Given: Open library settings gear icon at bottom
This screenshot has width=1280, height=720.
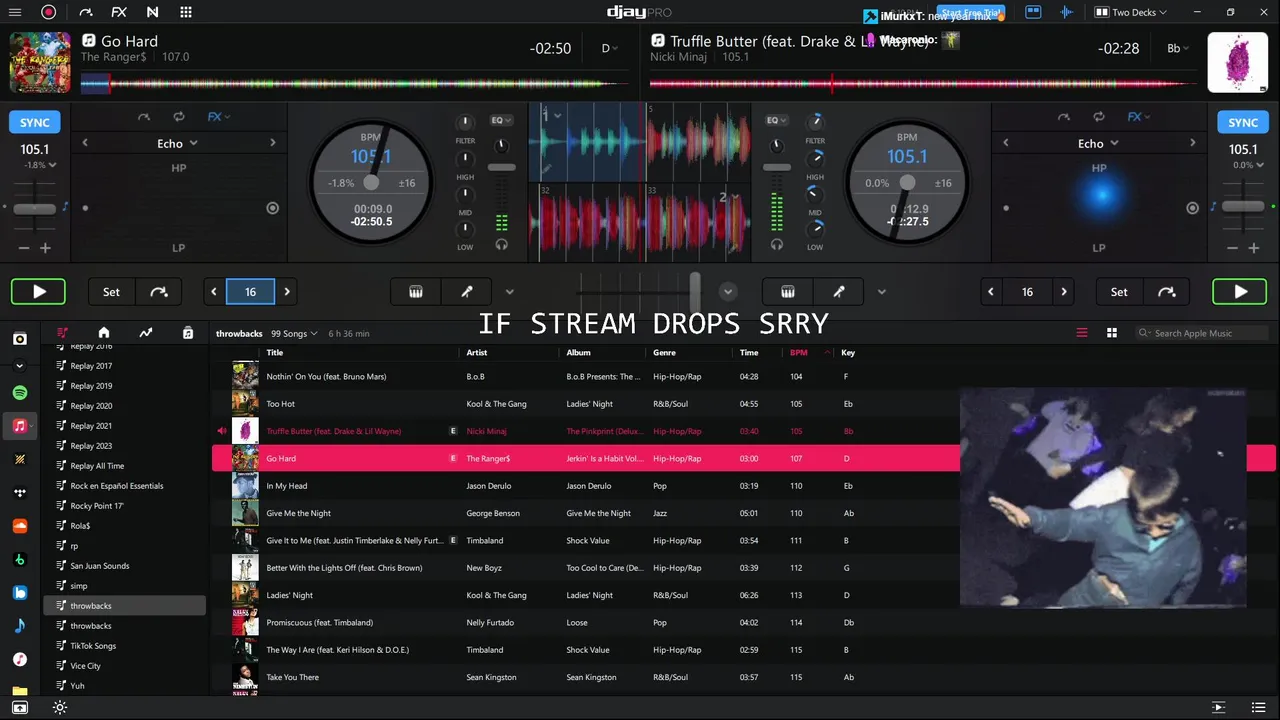Looking at the screenshot, I should (60, 708).
